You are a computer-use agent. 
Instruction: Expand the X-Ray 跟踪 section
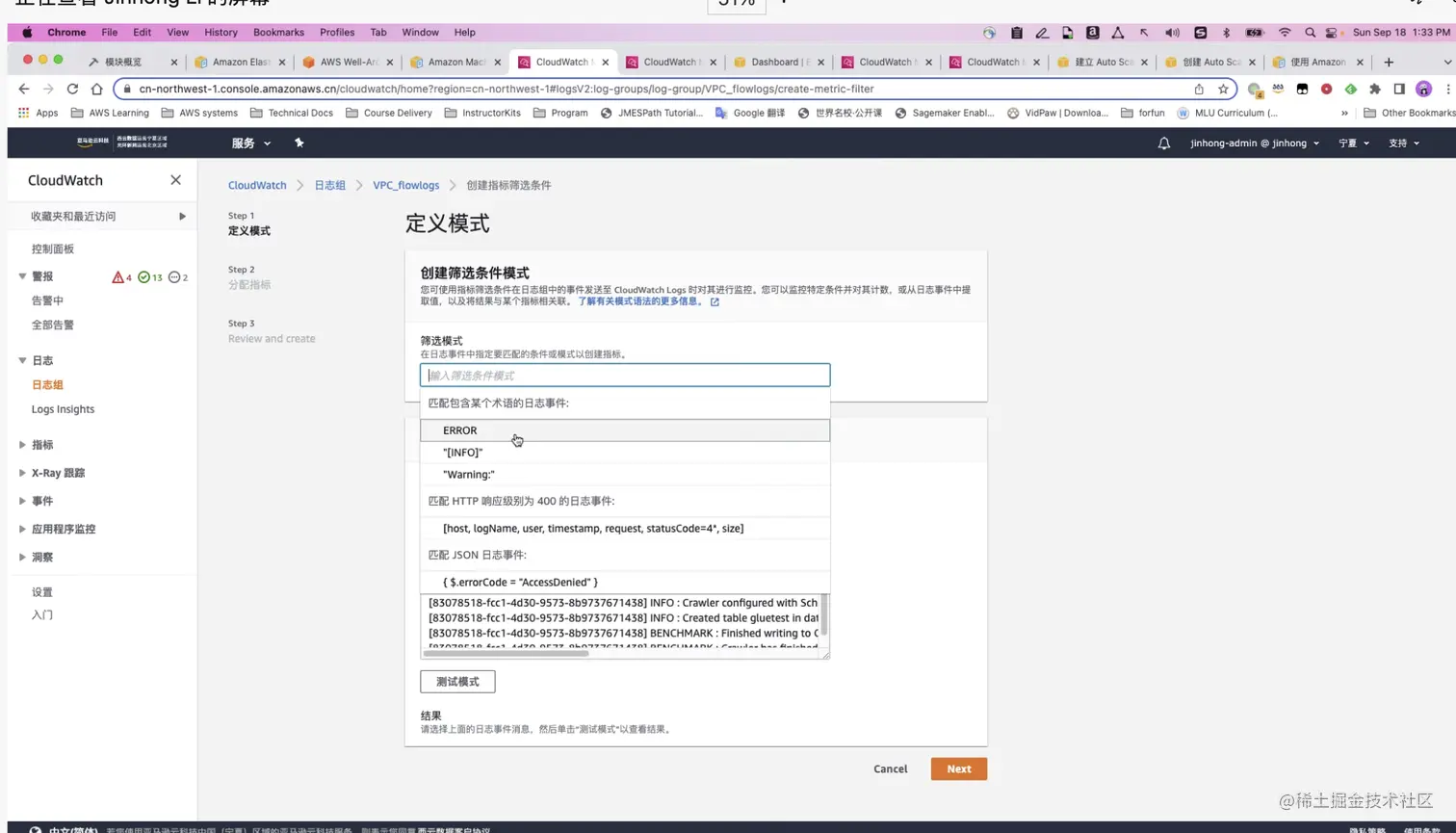pos(22,473)
